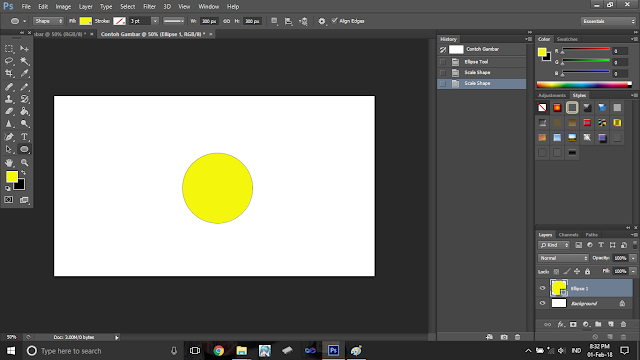Select the Move tool
640x360 pixels.
pos(24,49)
